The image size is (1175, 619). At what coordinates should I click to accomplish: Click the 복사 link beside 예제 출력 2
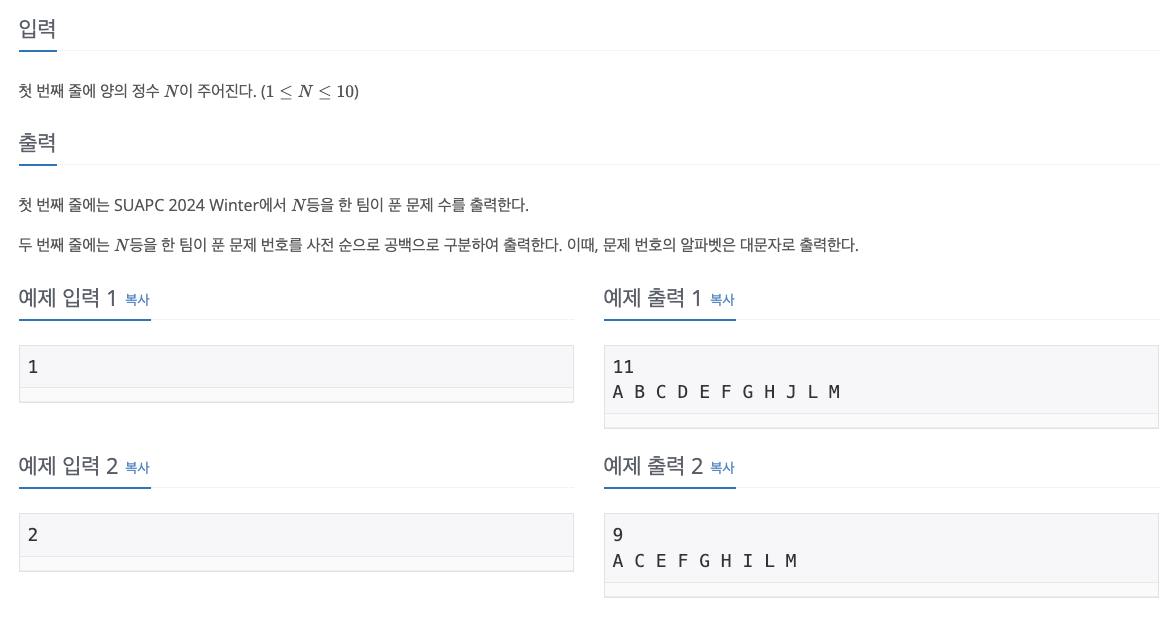722,468
